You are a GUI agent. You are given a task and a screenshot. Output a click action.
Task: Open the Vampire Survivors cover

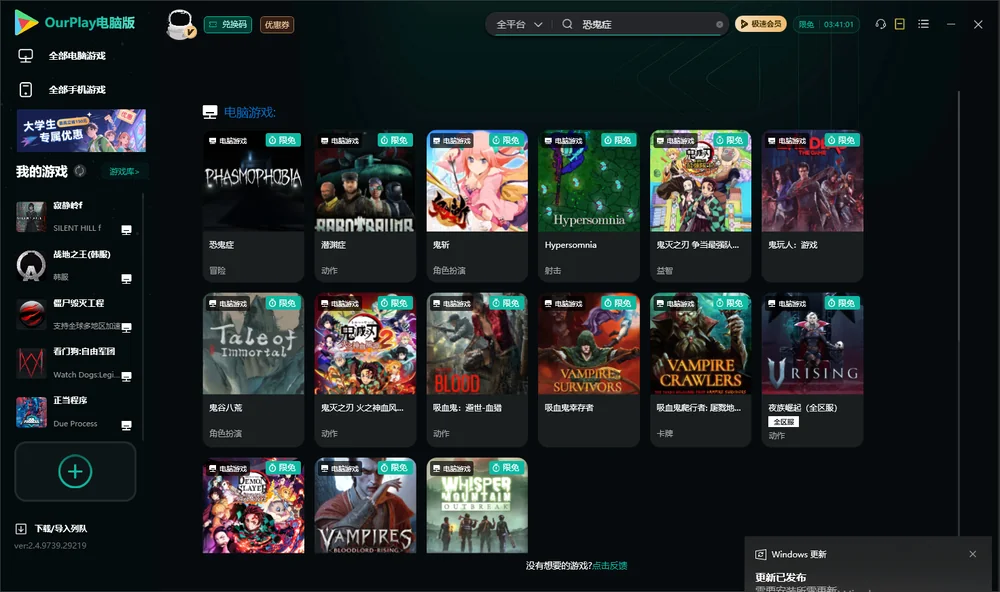[589, 344]
